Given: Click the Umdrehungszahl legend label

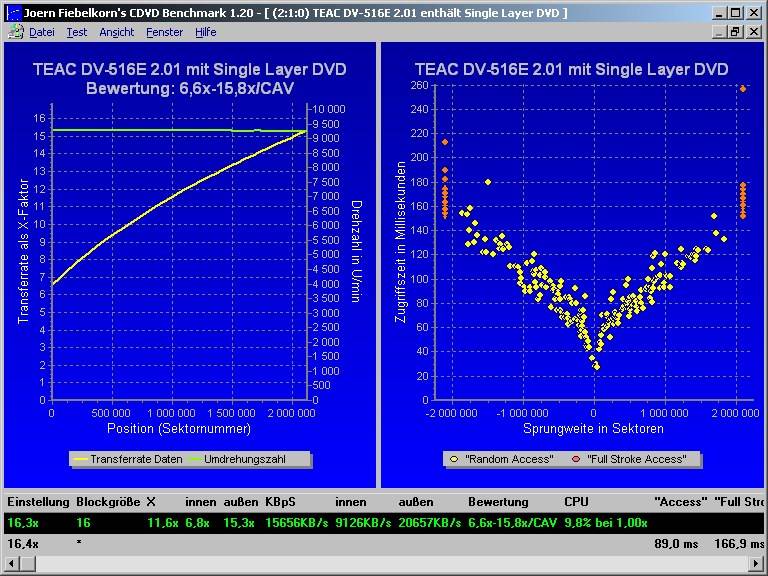Looking at the screenshot, I should coord(245,459).
